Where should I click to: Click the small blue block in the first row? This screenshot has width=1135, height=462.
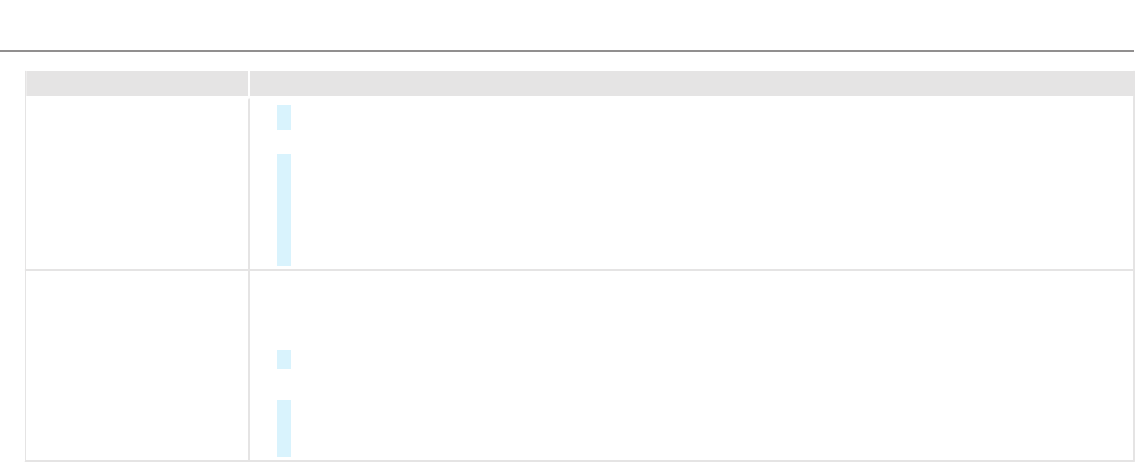click(284, 117)
